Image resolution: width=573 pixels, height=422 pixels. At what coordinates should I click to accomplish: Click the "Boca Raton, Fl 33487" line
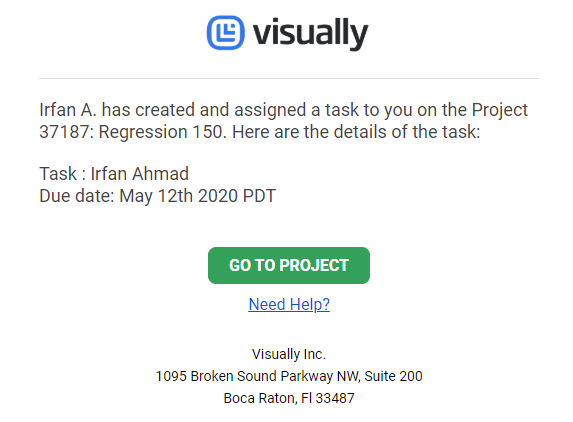(x=289, y=398)
